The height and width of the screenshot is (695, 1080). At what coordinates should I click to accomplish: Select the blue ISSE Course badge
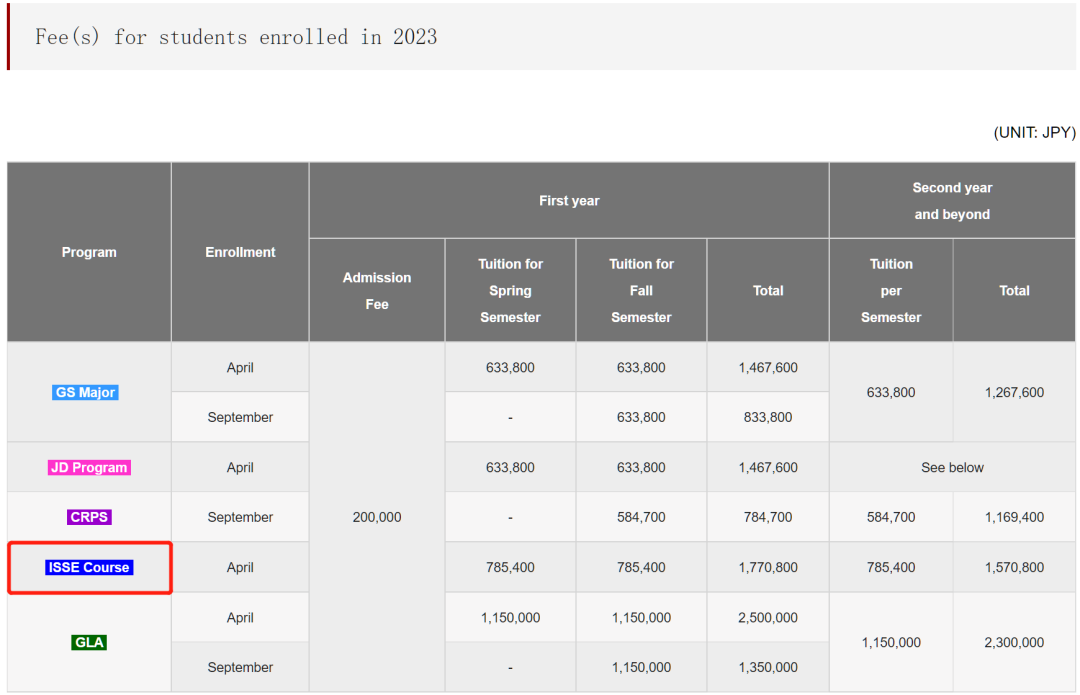pyautogui.click(x=89, y=568)
